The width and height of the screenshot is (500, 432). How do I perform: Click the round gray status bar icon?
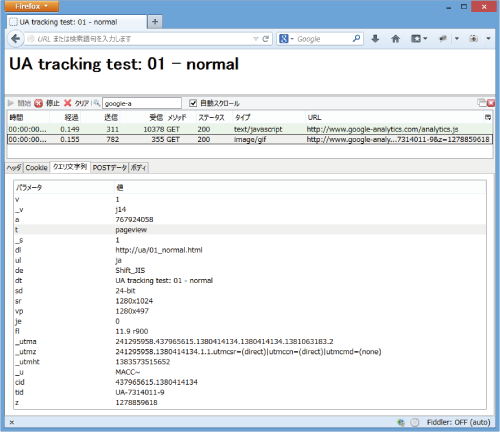click(415, 422)
